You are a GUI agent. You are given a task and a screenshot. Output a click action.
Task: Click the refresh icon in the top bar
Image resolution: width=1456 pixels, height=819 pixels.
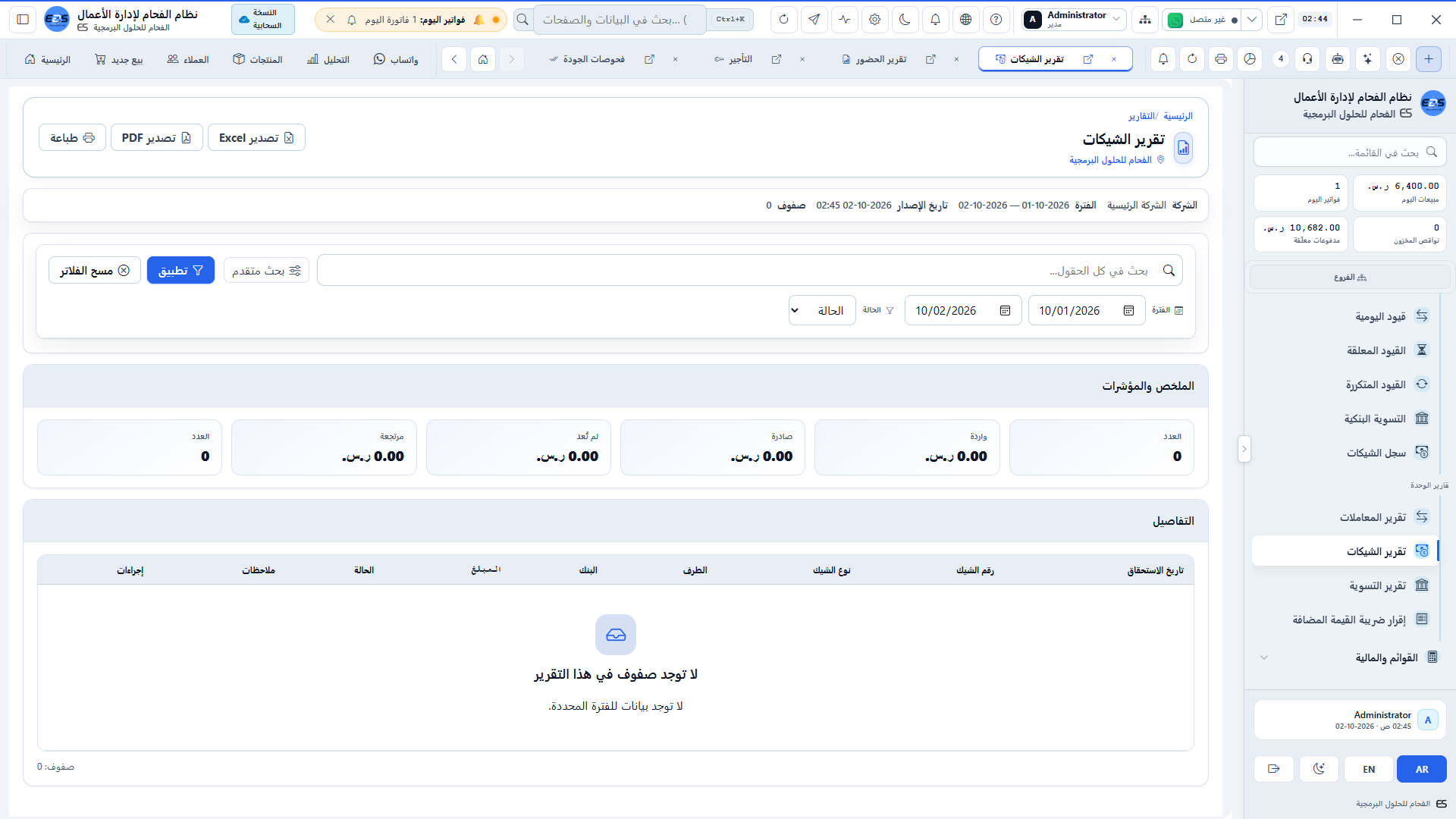click(784, 20)
